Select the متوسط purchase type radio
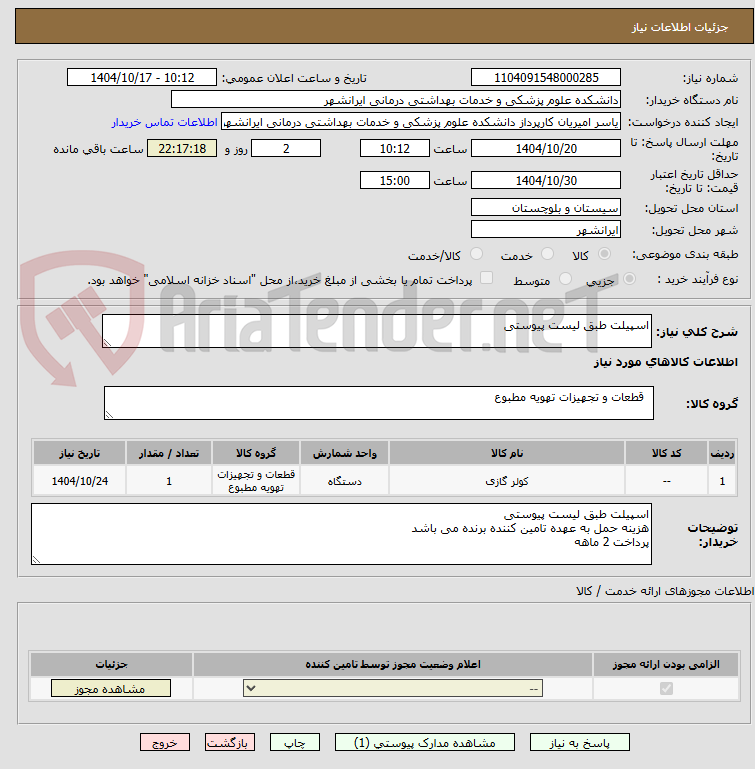Viewport: 755px width, 769px height. tap(565, 279)
